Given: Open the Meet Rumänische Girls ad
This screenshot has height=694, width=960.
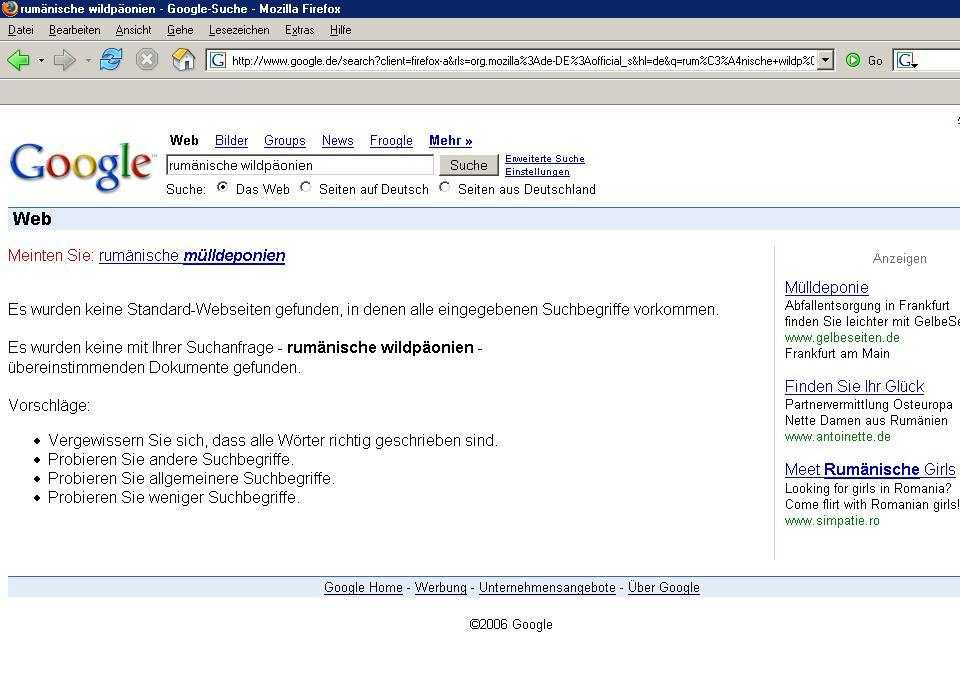Looking at the screenshot, I should 870,470.
